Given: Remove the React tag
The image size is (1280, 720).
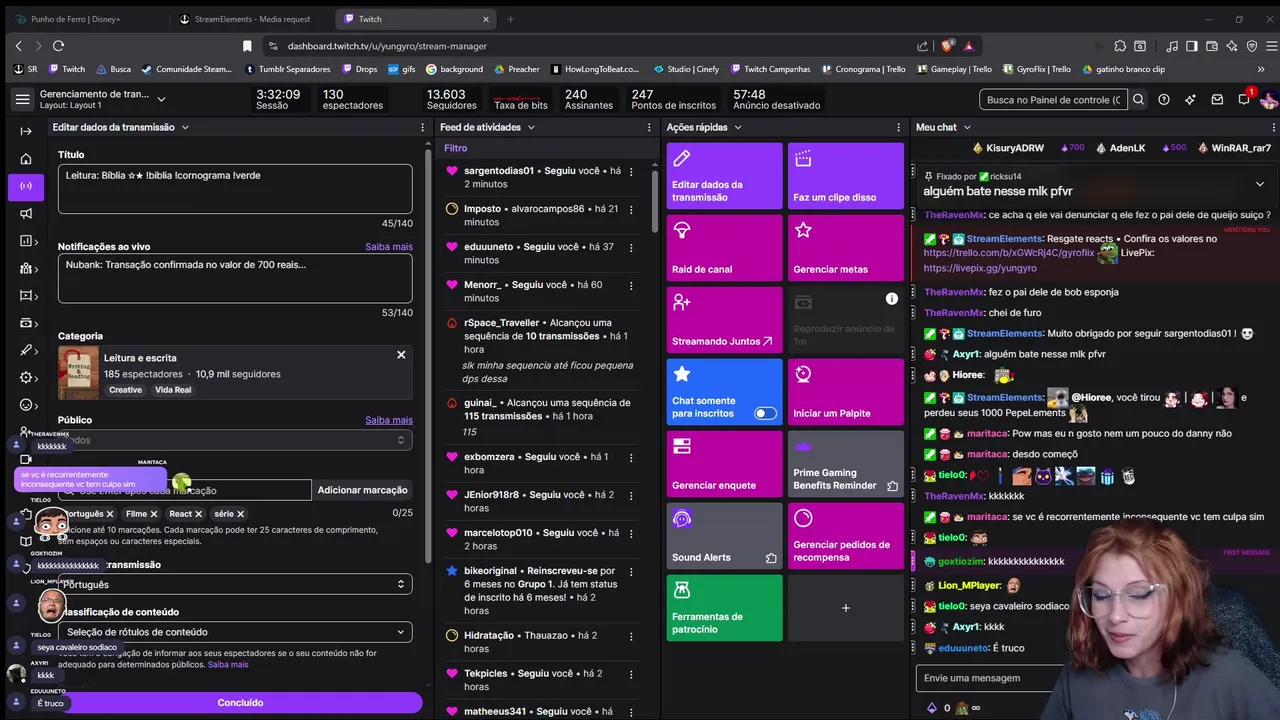Looking at the screenshot, I should point(198,514).
